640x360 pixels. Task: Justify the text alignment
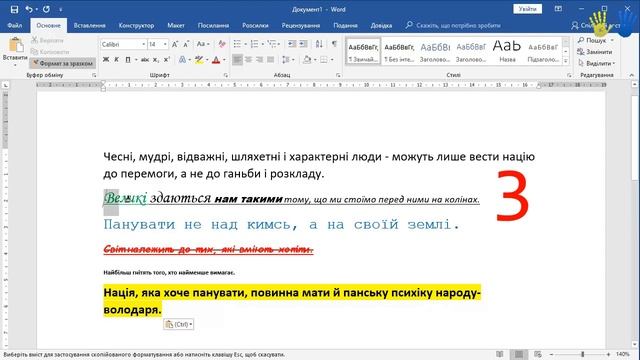(x=270, y=60)
